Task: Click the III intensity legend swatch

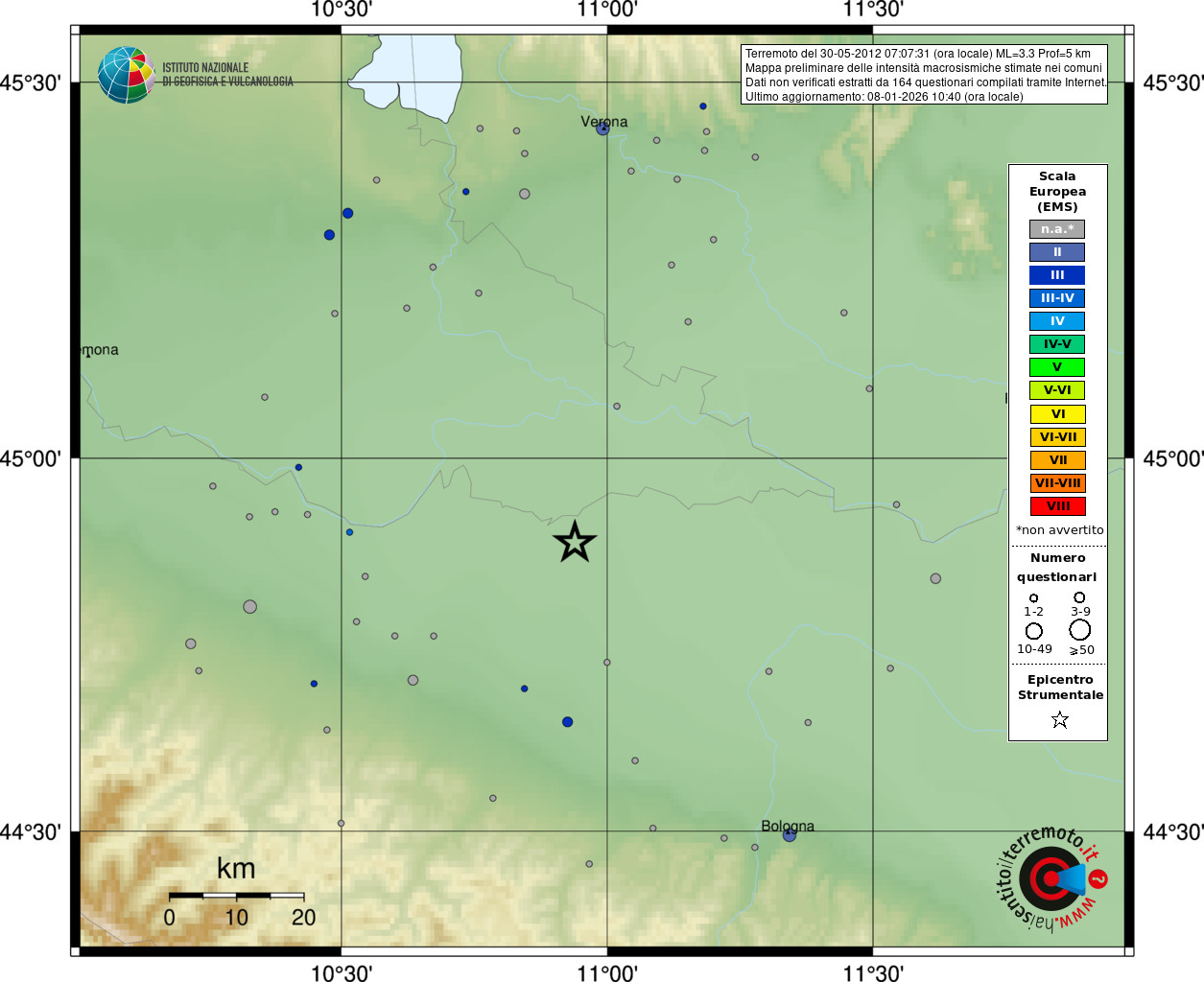Action: 1057,275
